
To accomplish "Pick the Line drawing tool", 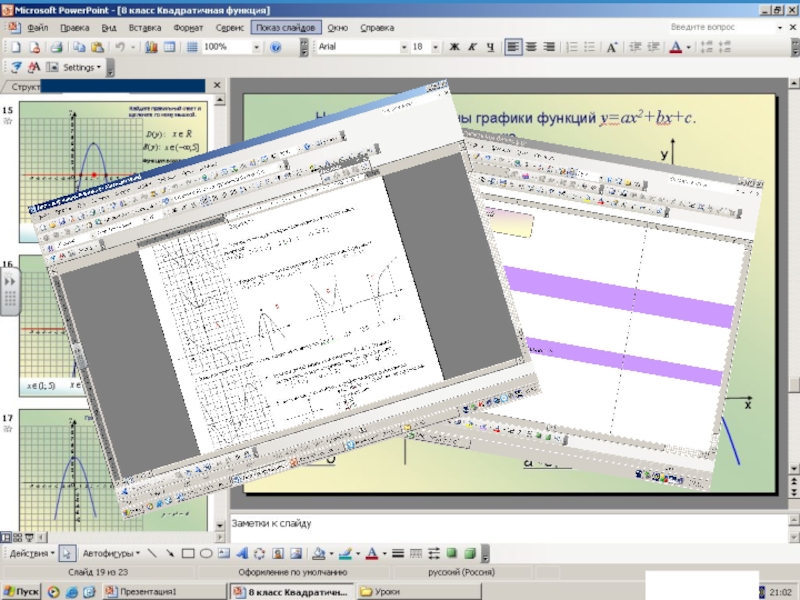I will (152, 553).
